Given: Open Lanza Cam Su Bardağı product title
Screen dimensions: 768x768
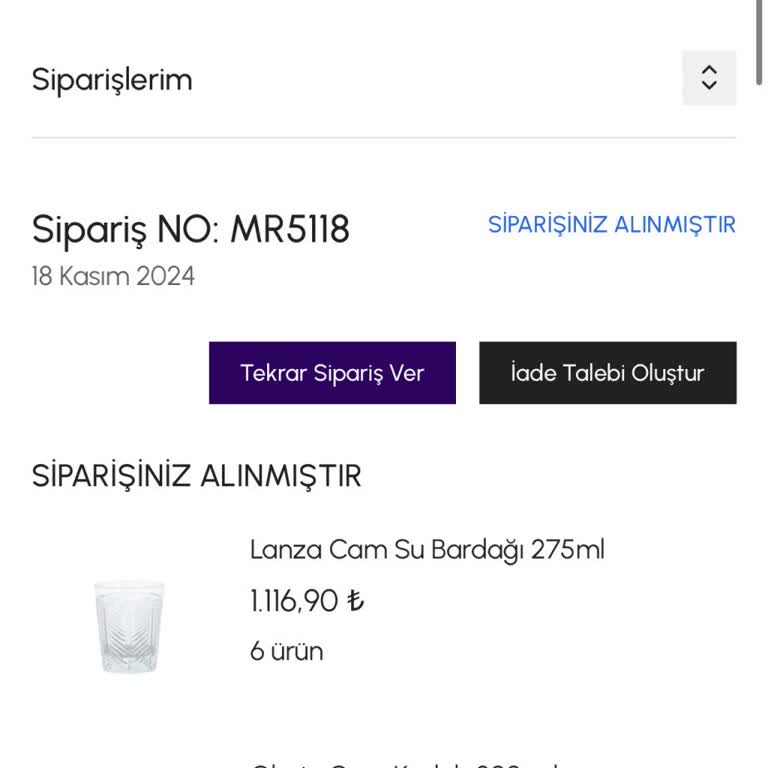Looking at the screenshot, I should click(427, 549).
